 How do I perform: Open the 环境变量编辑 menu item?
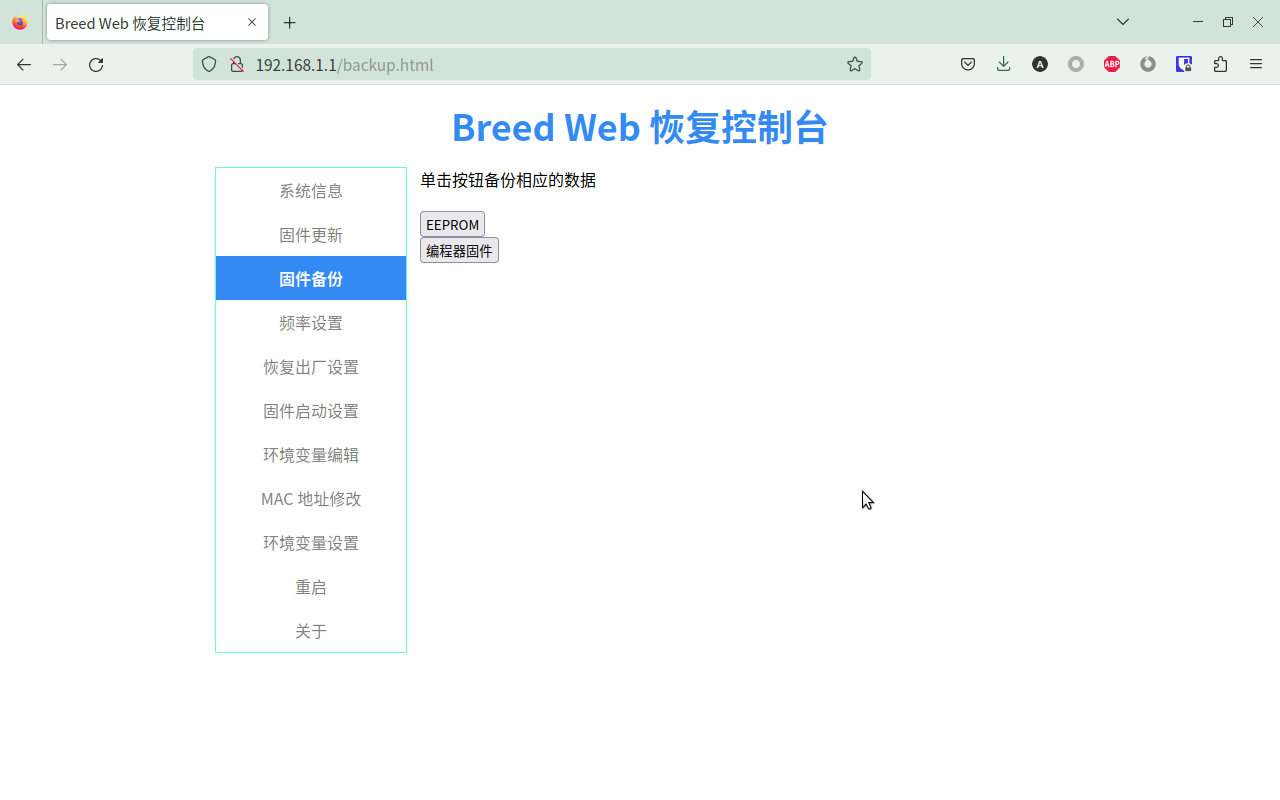tap(311, 454)
